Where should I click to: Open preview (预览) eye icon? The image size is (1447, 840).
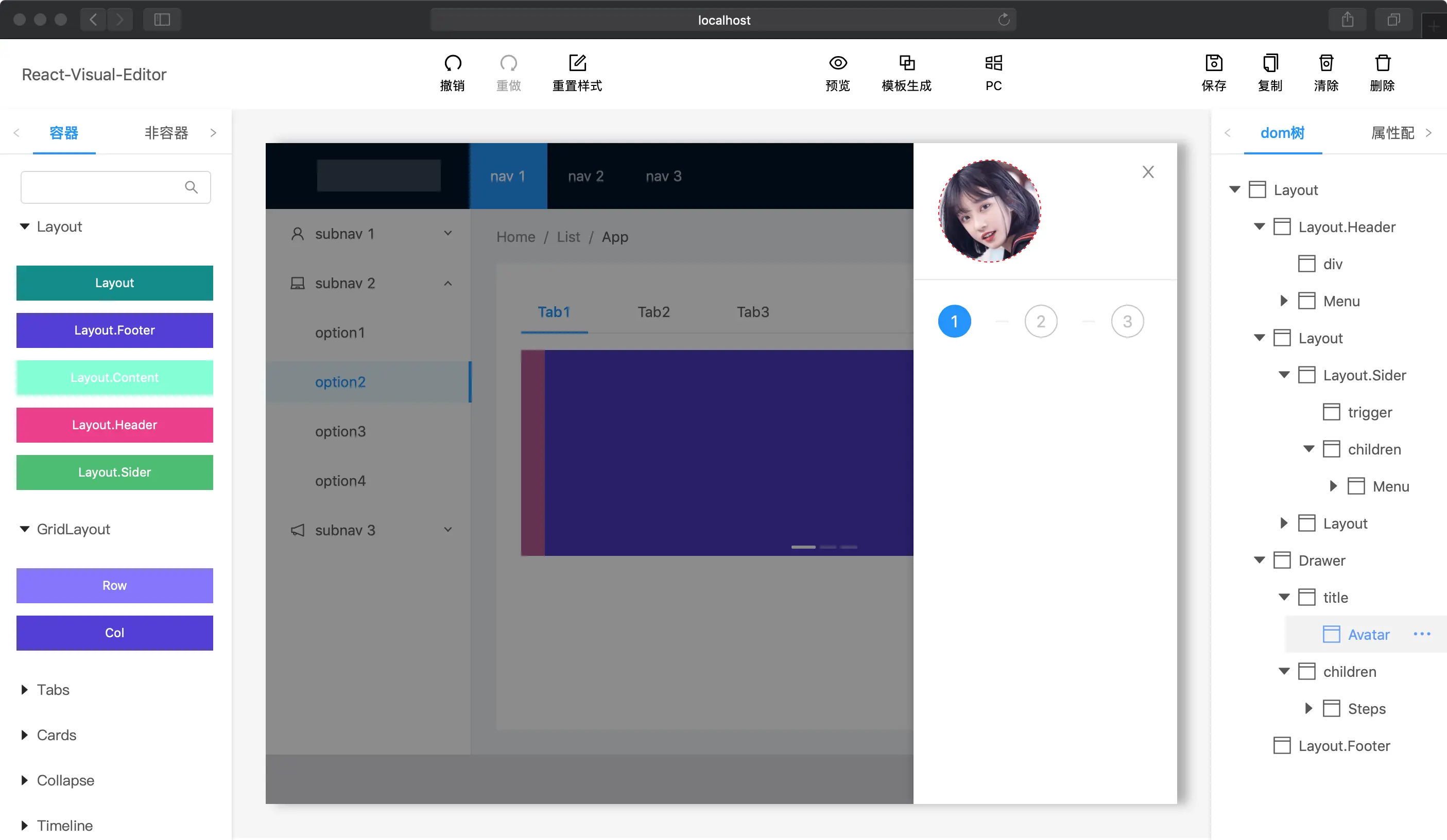point(837,63)
